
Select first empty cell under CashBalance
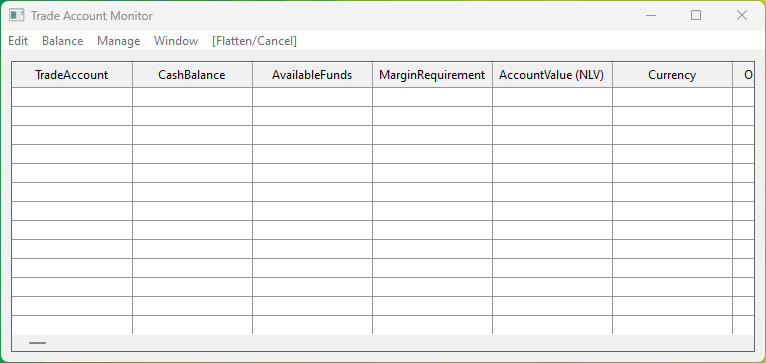[192, 97]
